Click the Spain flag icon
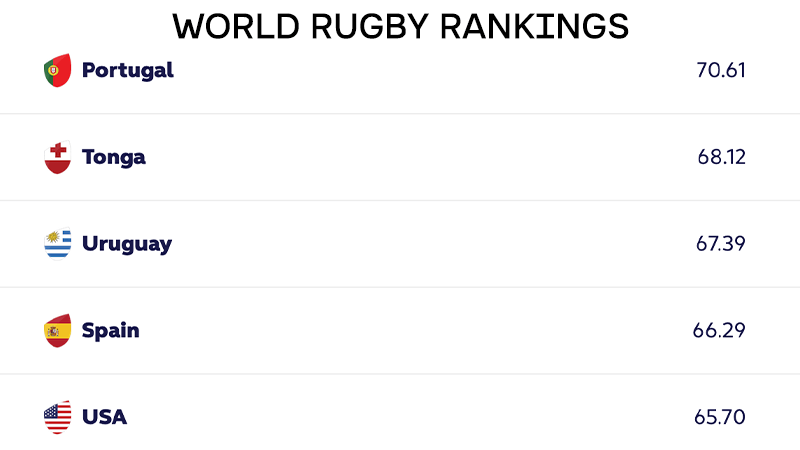The image size is (800, 450). (x=58, y=331)
